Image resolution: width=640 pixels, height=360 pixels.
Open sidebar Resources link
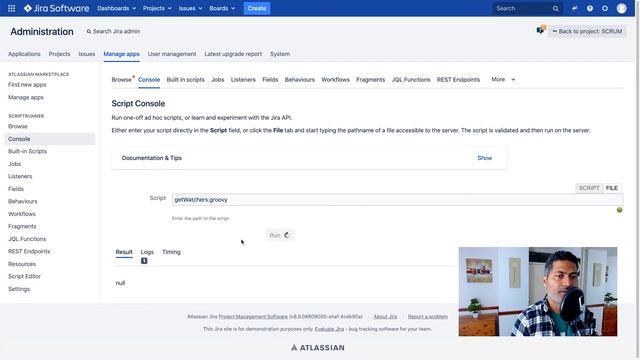point(22,264)
